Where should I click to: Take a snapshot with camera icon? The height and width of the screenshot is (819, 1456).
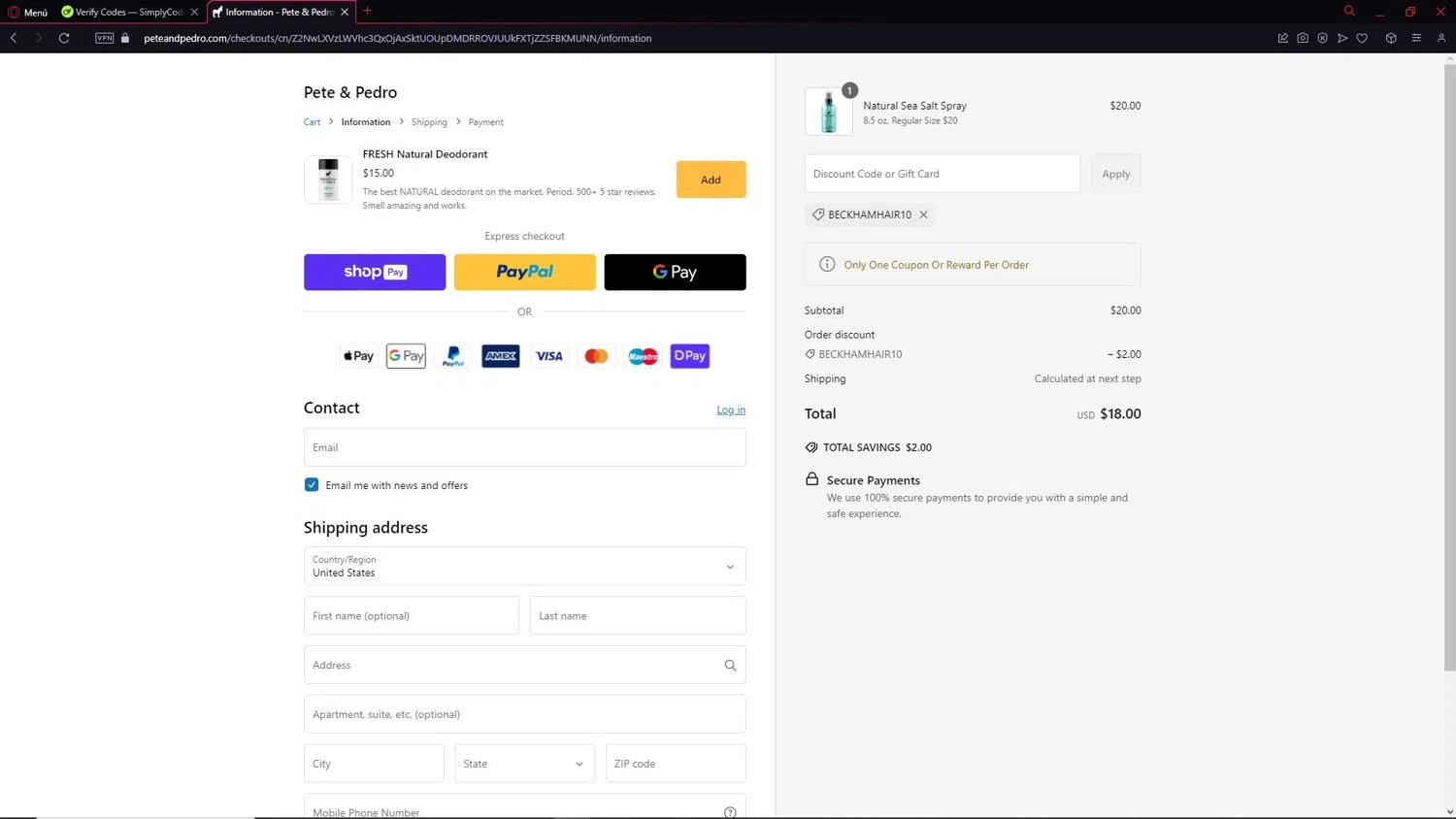click(1303, 38)
